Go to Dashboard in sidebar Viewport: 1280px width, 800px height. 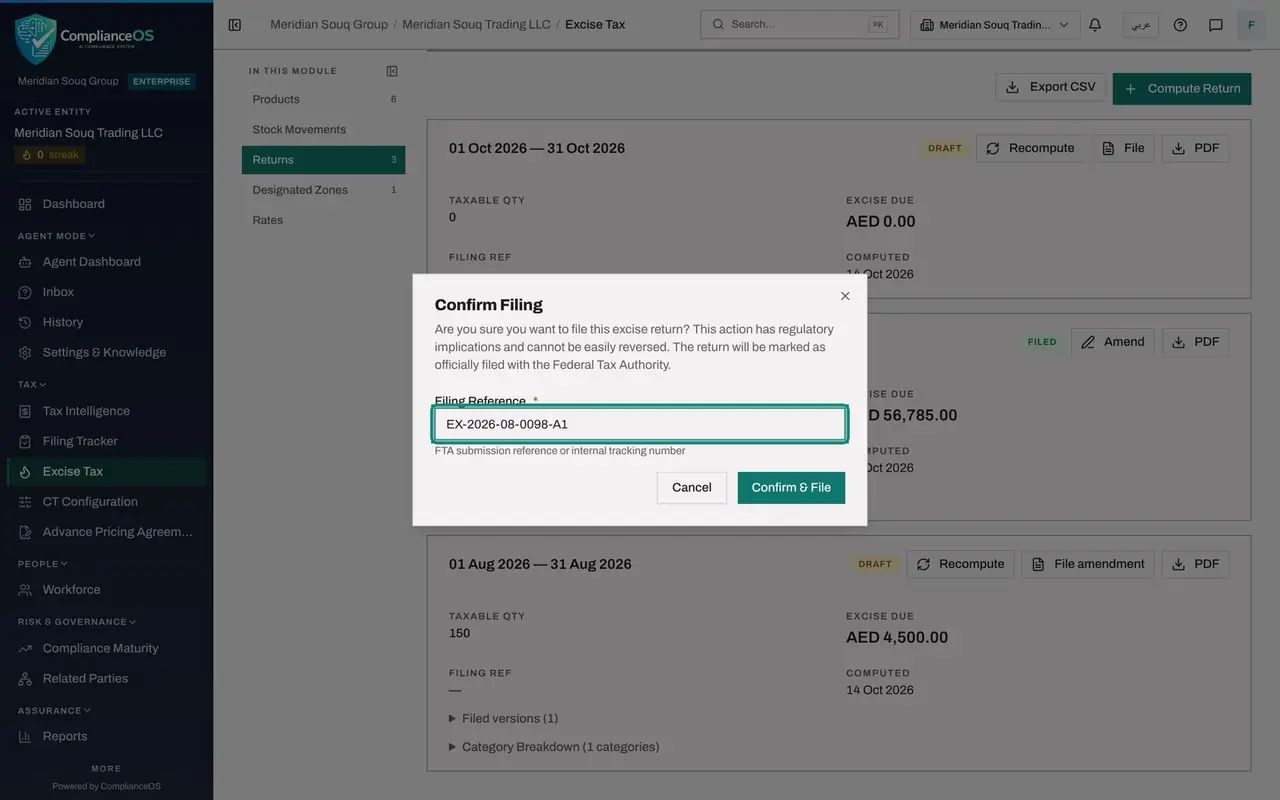(x=106, y=204)
